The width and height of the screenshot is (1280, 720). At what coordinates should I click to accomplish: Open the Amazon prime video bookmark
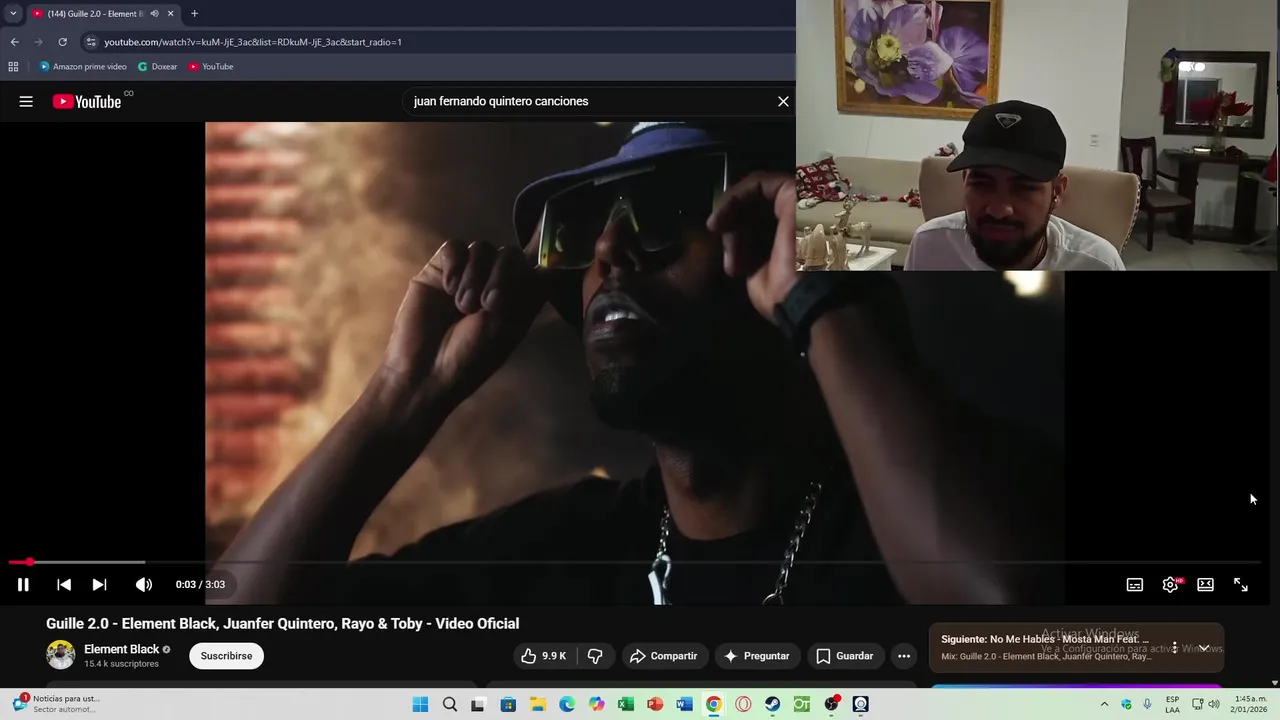click(x=83, y=67)
